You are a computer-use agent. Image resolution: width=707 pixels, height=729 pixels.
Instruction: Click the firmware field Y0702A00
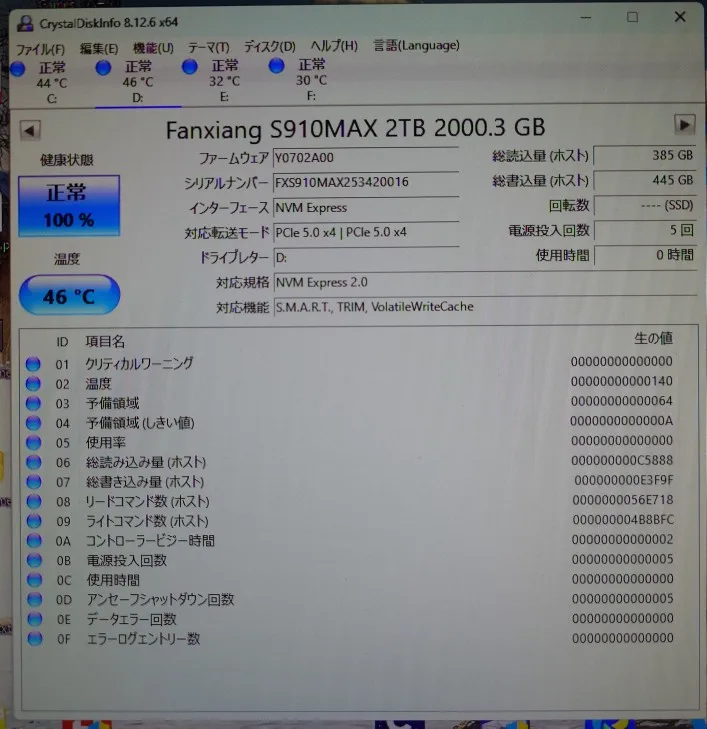point(366,158)
